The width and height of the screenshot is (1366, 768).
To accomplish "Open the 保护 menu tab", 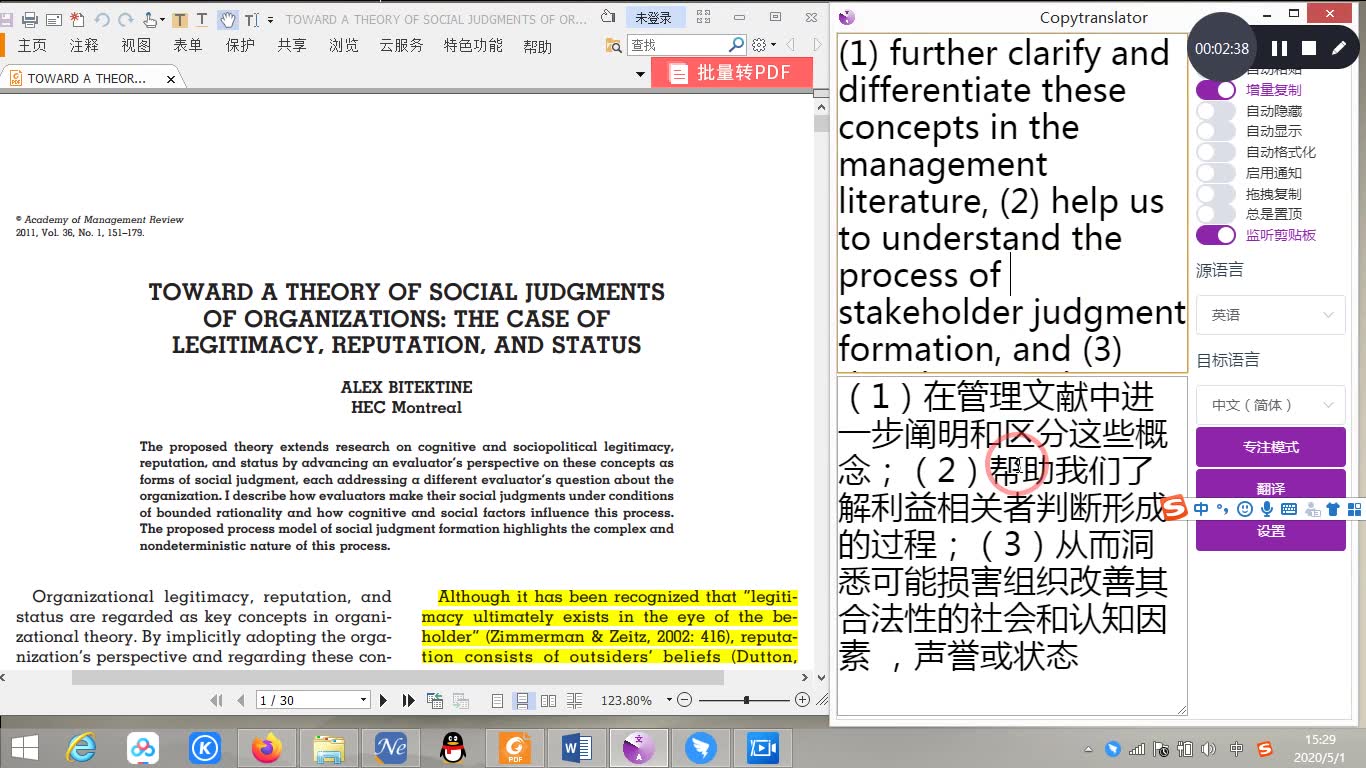I will (x=240, y=46).
